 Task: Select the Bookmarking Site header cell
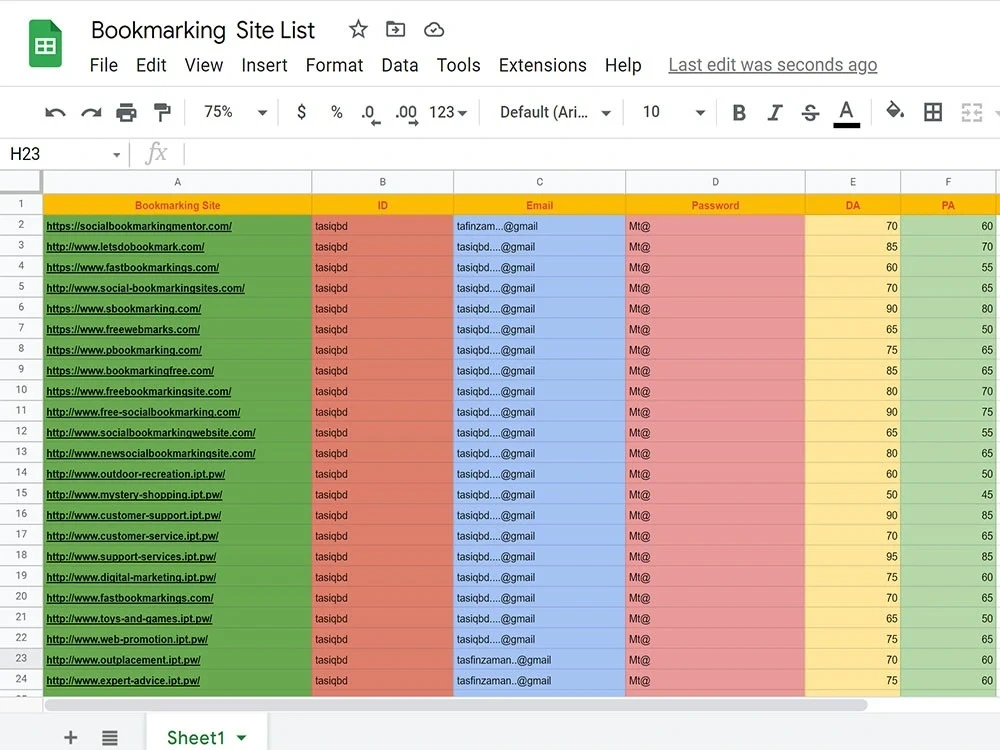click(x=177, y=205)
